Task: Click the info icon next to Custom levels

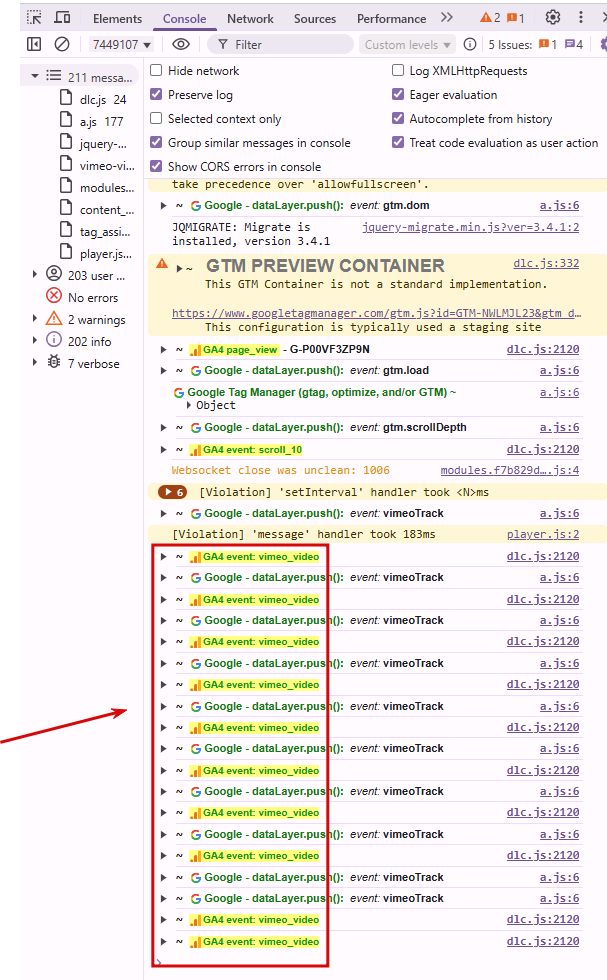Action: pyautogui.click(x=470, y=44)
